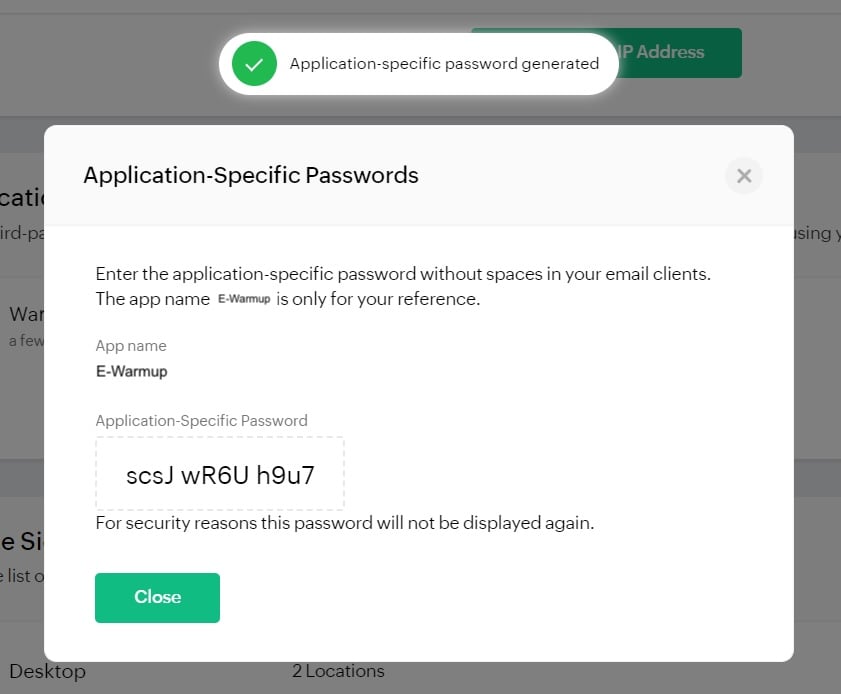The image size is (841, 694).
Task: Click the password generated toast message text
Action: pos(444,64)
